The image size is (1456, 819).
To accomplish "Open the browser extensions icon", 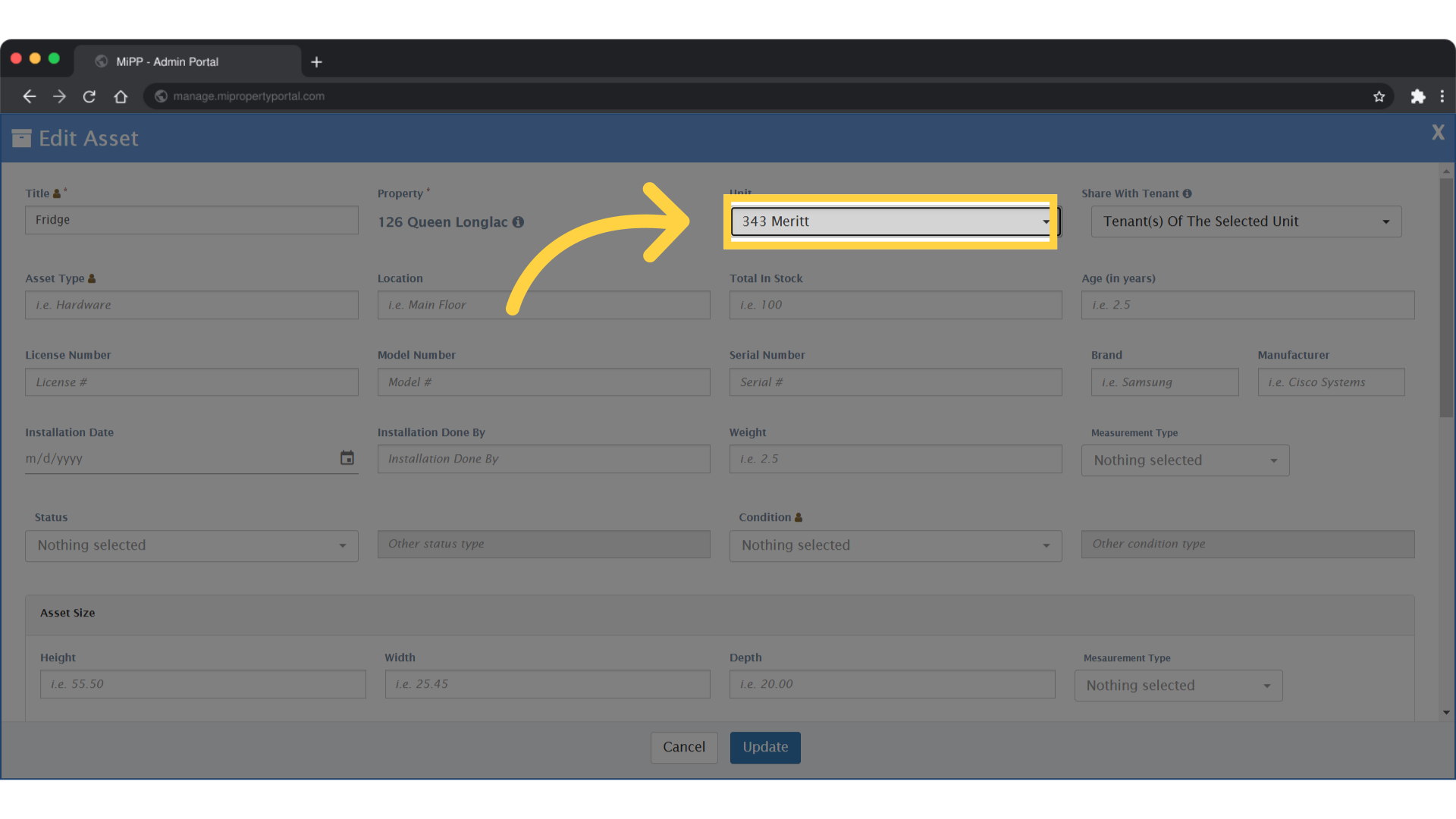I will click(1419, 96).
